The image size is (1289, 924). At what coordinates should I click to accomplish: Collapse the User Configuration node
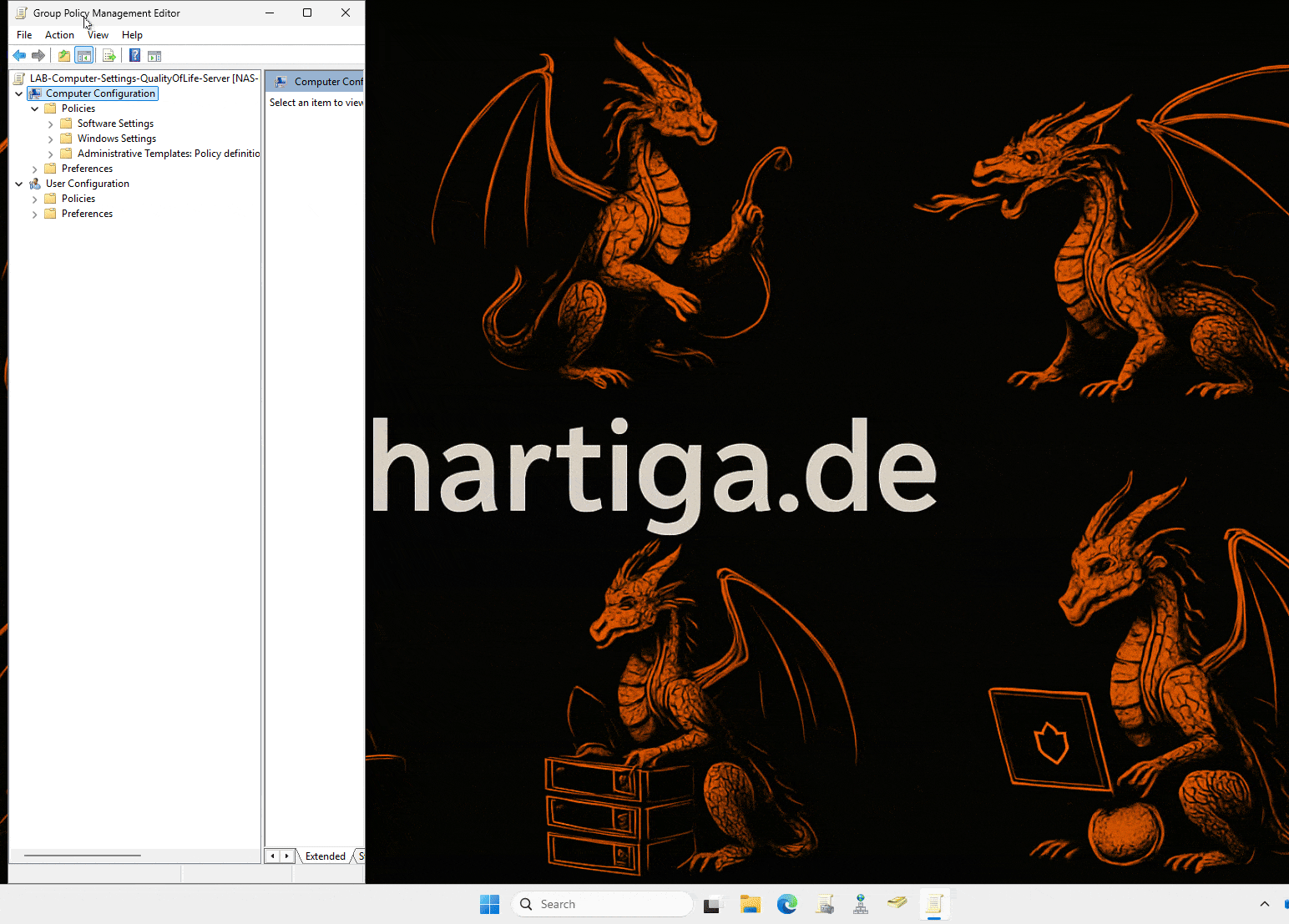[x=19, y=184]
